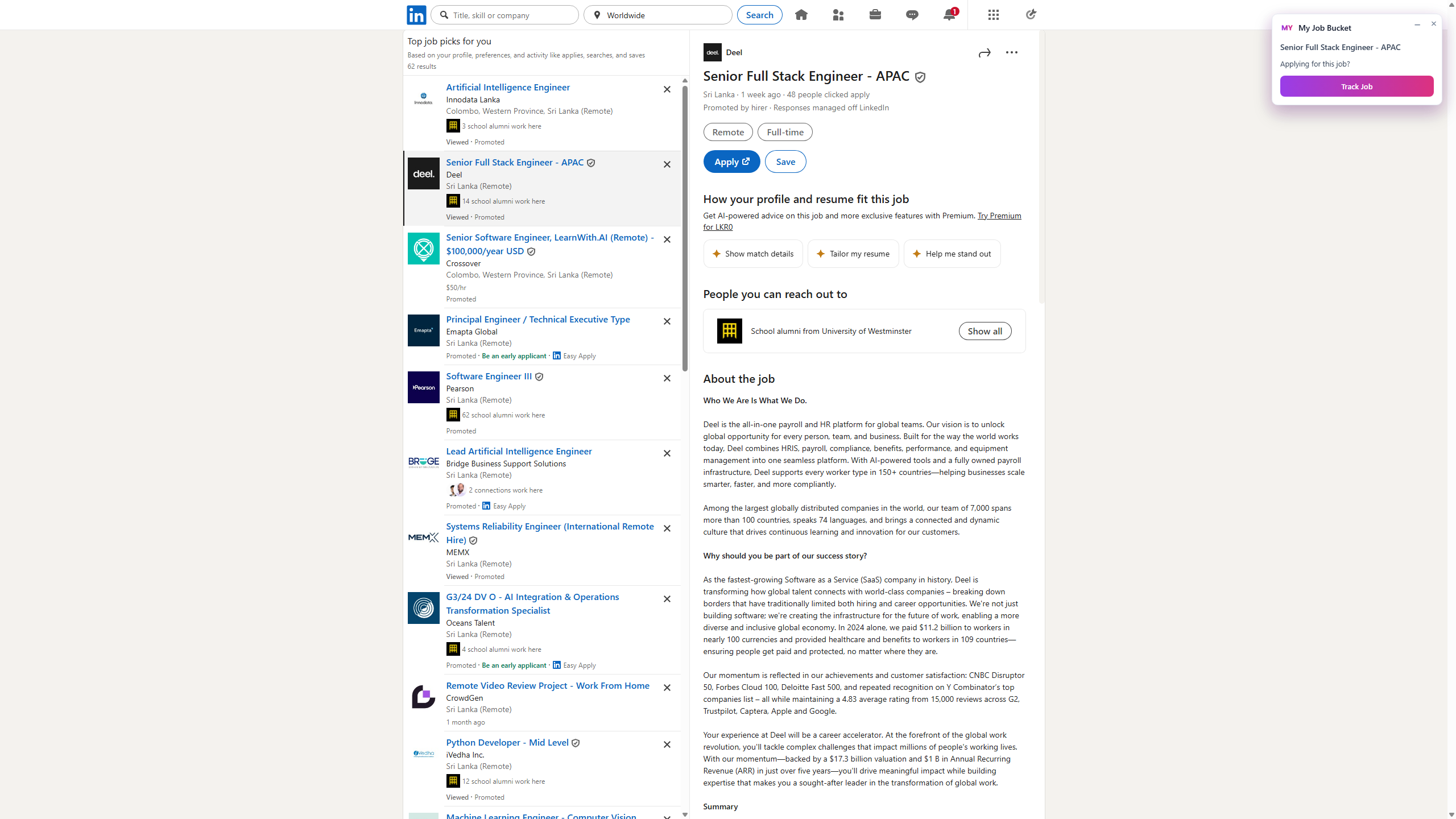Open the Oceans Talent company logo
This screenshot has width=1456, height=819.
tap(424, 608)
